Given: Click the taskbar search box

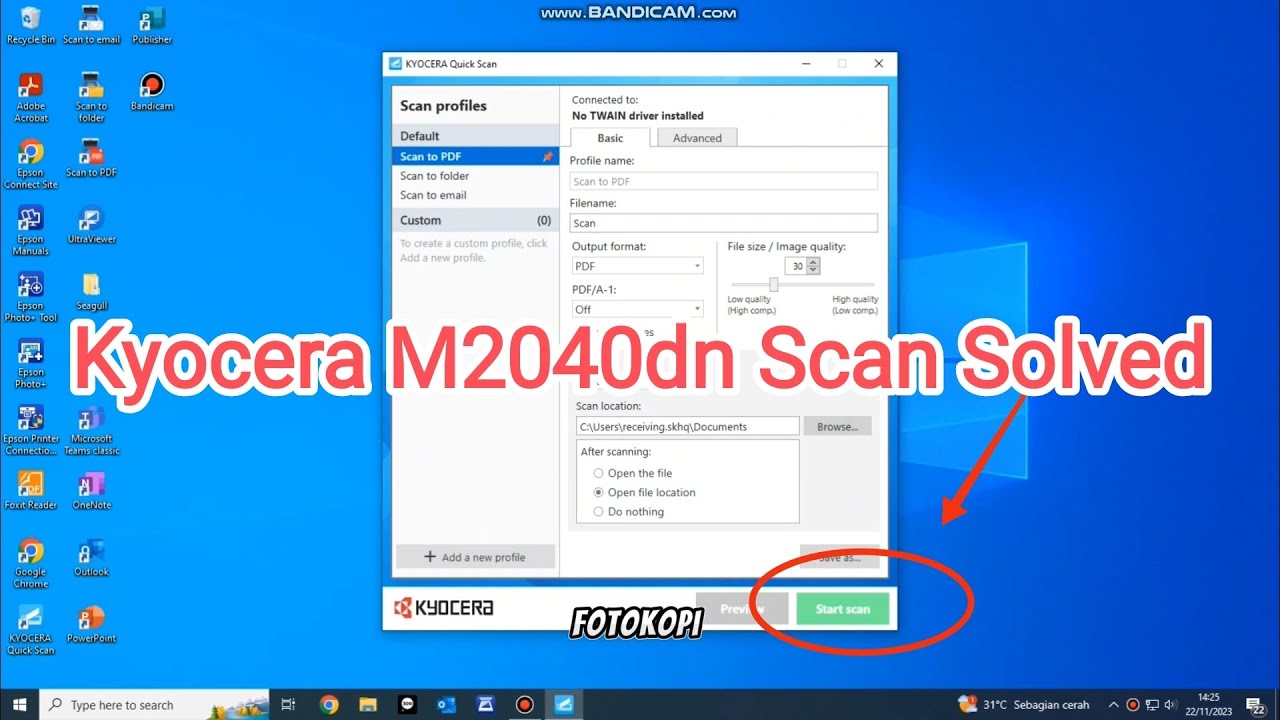Looking at the screenshot, I should pos(154,705).
